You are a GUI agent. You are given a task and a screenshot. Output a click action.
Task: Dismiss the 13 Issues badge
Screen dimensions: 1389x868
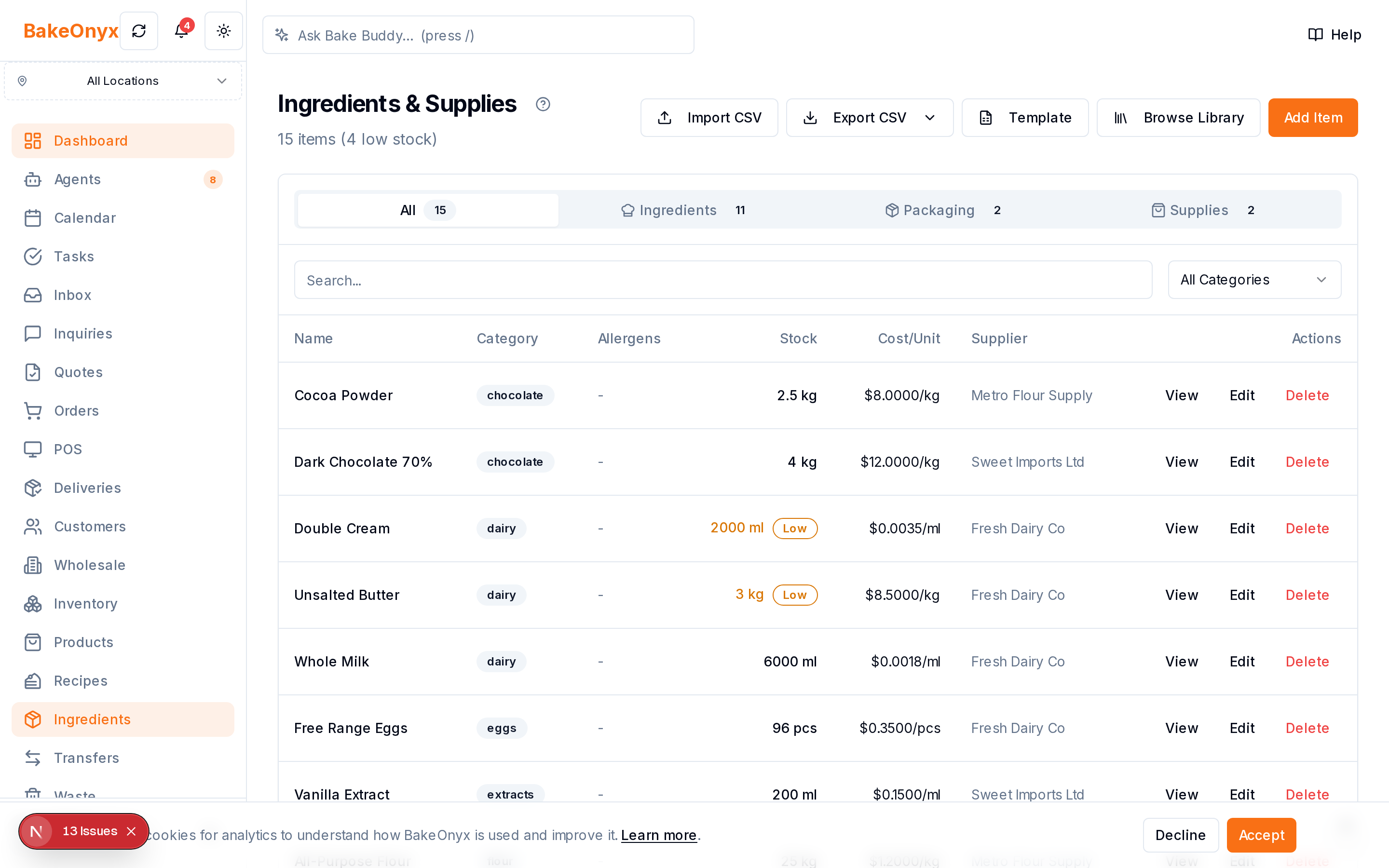point(132,831)
